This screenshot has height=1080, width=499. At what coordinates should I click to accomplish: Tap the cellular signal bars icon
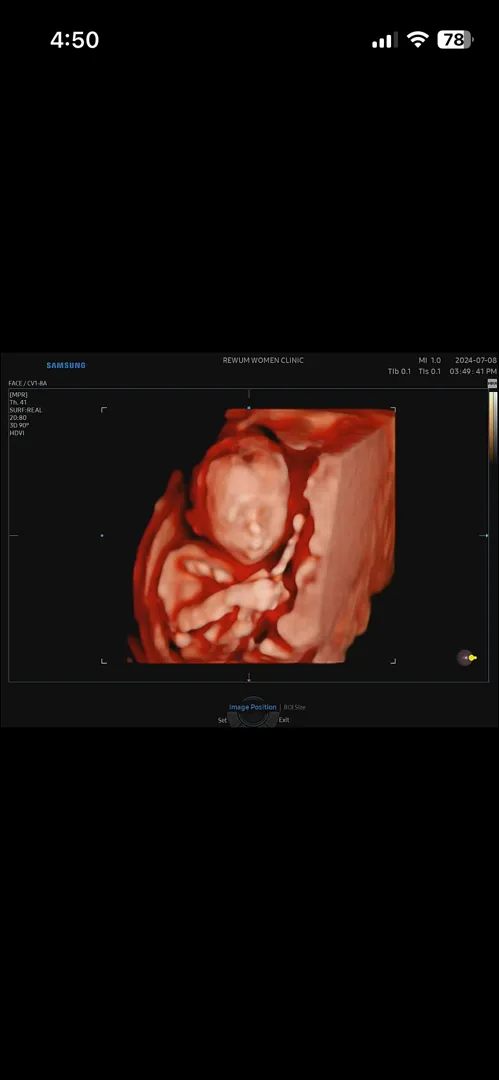point(385,41)
